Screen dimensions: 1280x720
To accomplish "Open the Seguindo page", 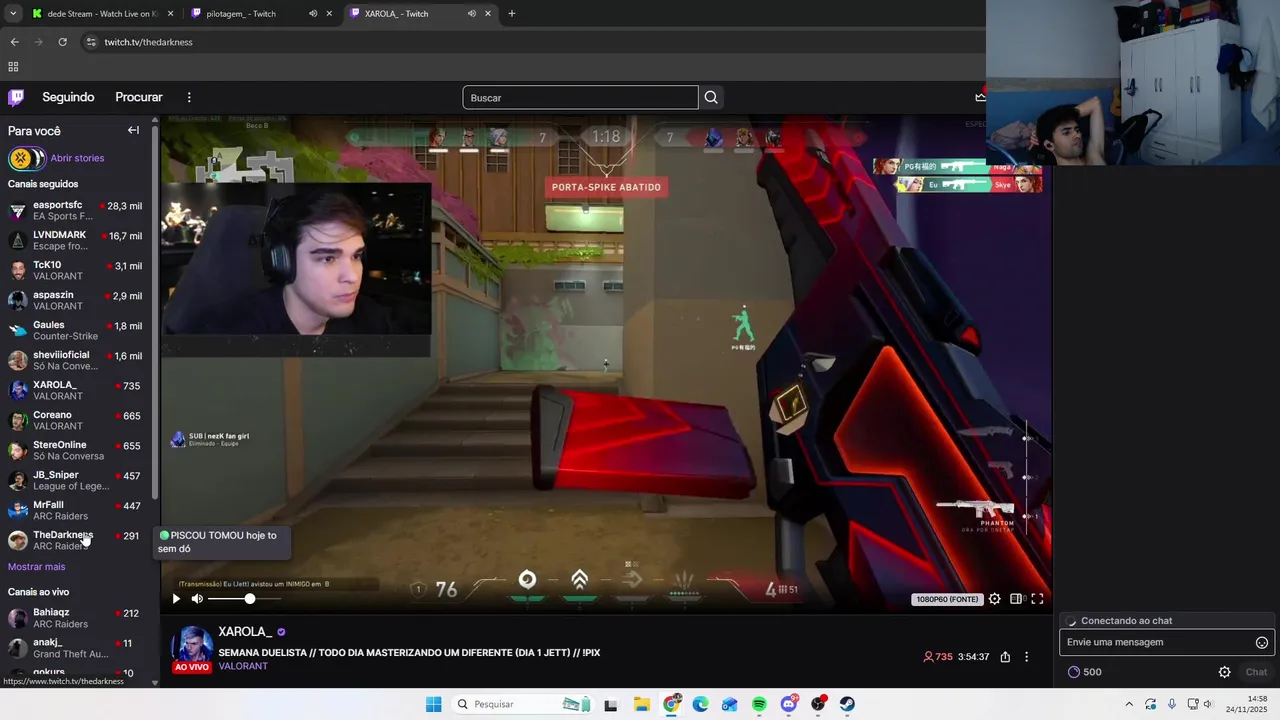I will pos(68,97).
